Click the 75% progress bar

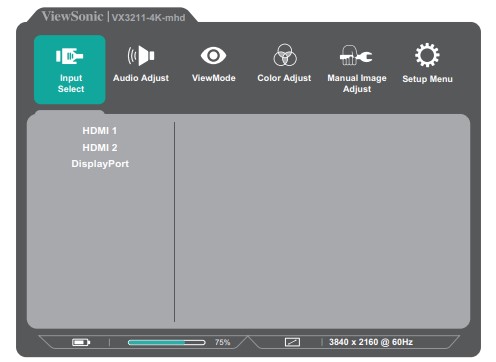point(167,342)
